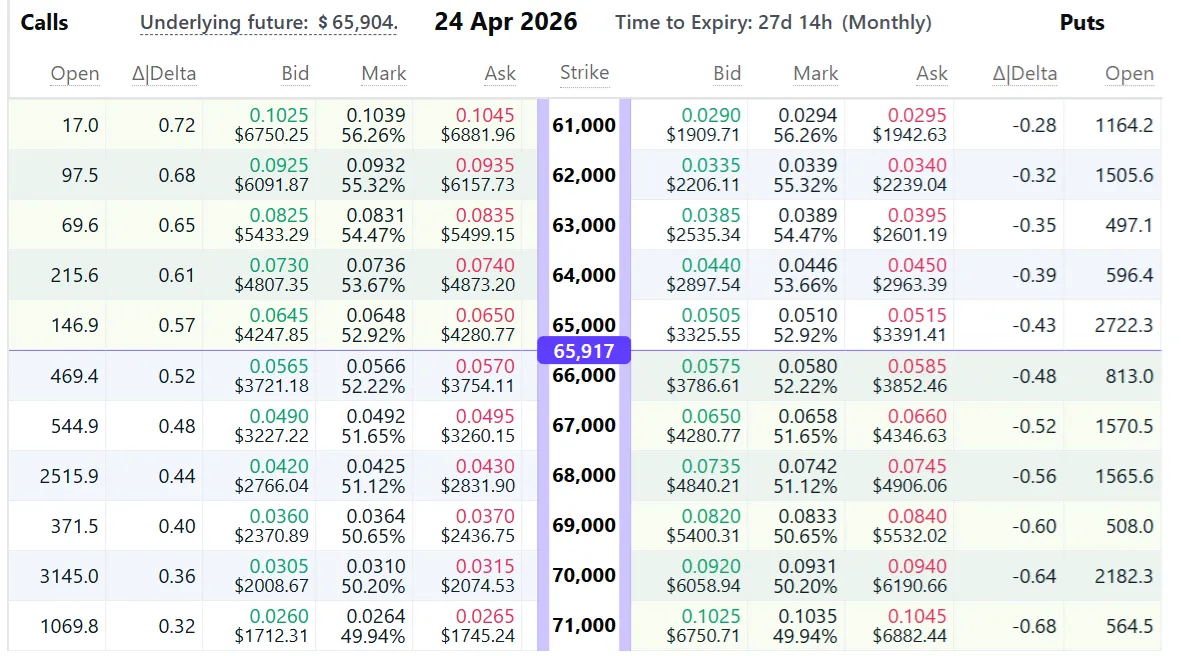
Task: Open the Underlying future price link
Action: [x=270, y=21]
